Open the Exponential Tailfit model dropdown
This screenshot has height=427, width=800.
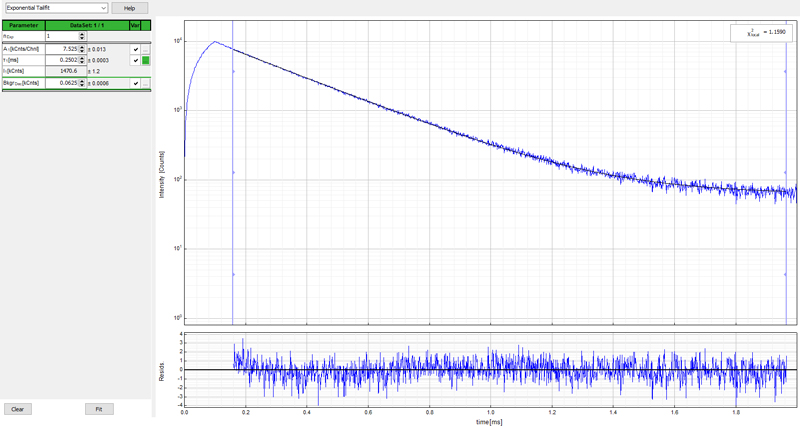(55, 7)
